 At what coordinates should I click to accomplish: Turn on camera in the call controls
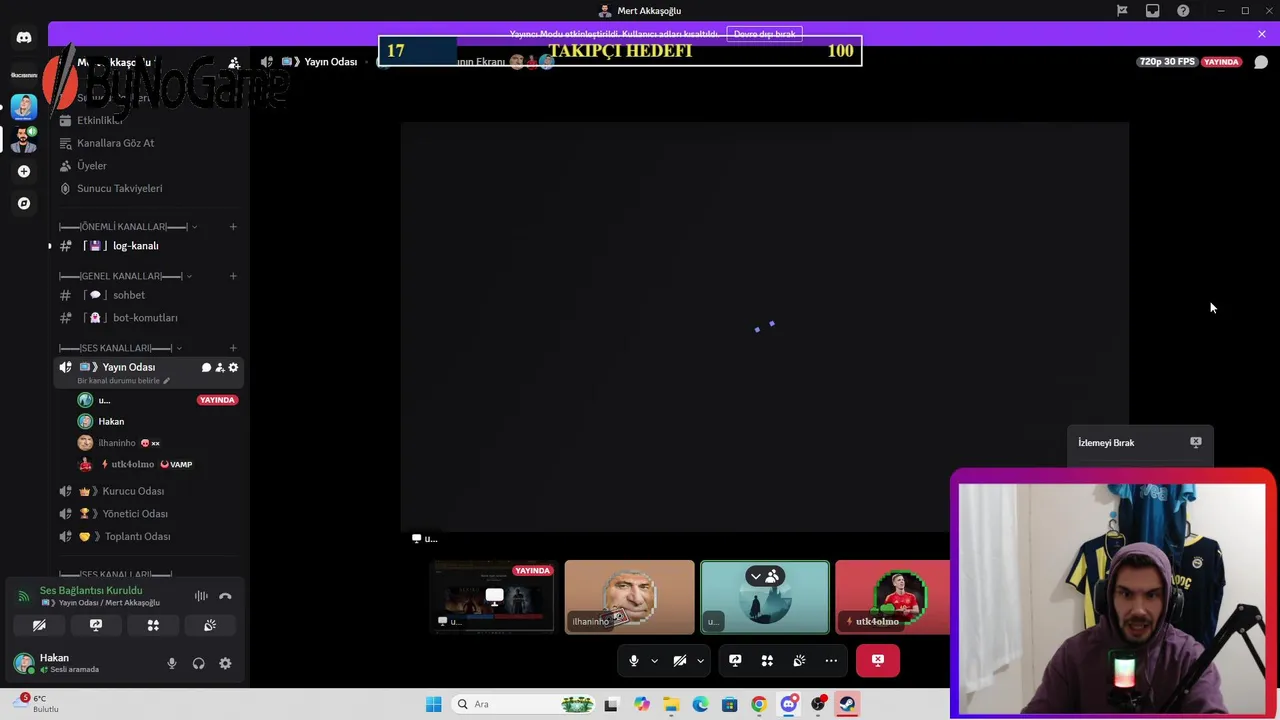[680, 660]
